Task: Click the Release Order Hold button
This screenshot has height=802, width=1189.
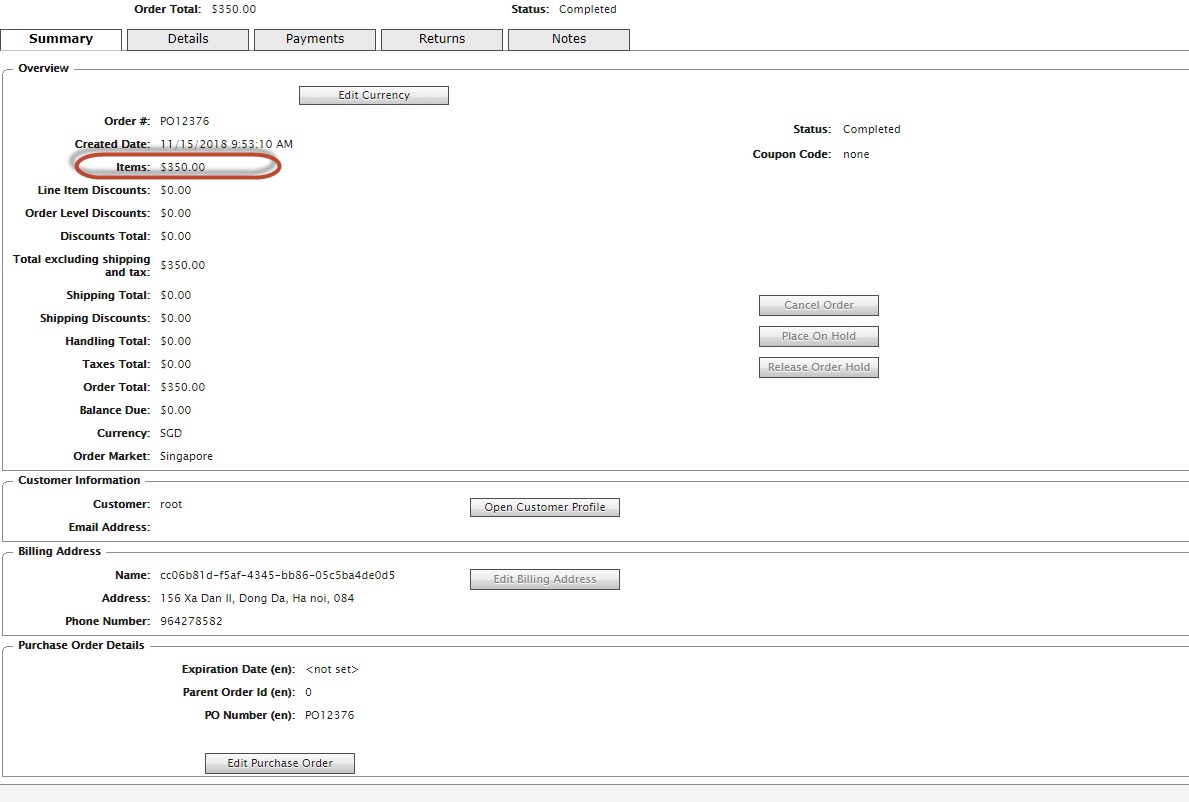Action: click(x=818, y=367)
